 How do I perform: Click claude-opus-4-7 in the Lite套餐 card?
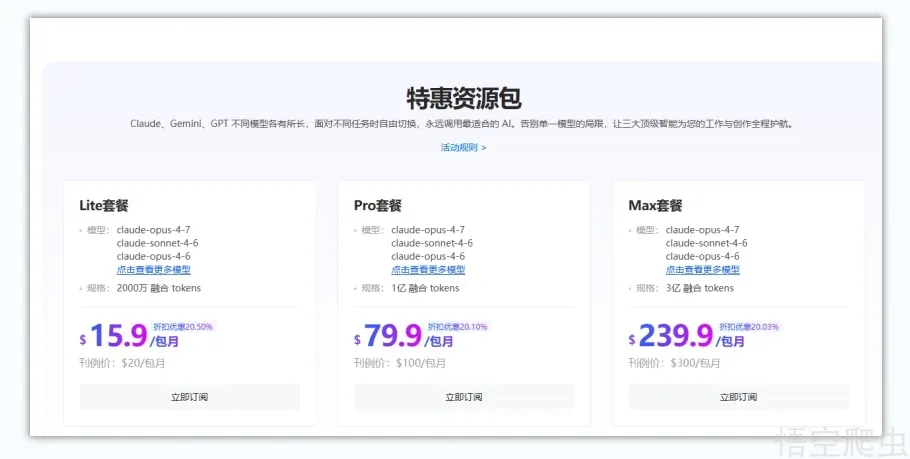pyautogui.click(x=153, y=230)
